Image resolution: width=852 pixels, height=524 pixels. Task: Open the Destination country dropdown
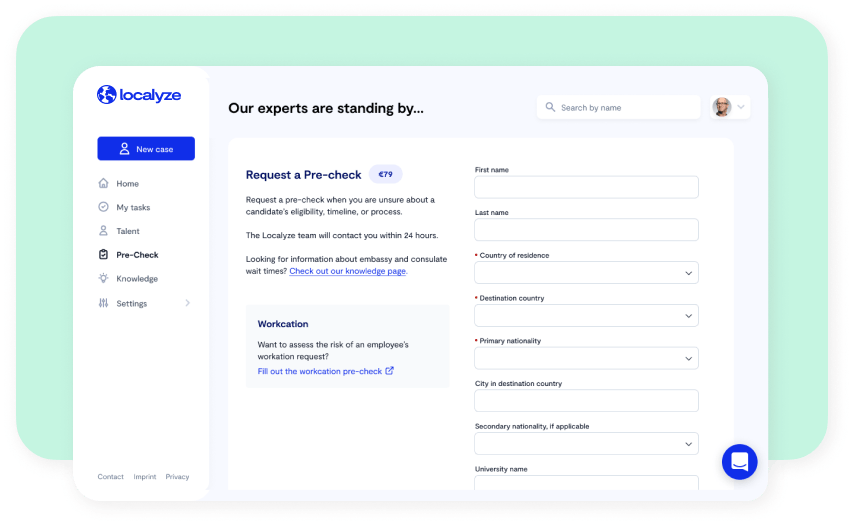pyautogui.click(x=586, y=315)
